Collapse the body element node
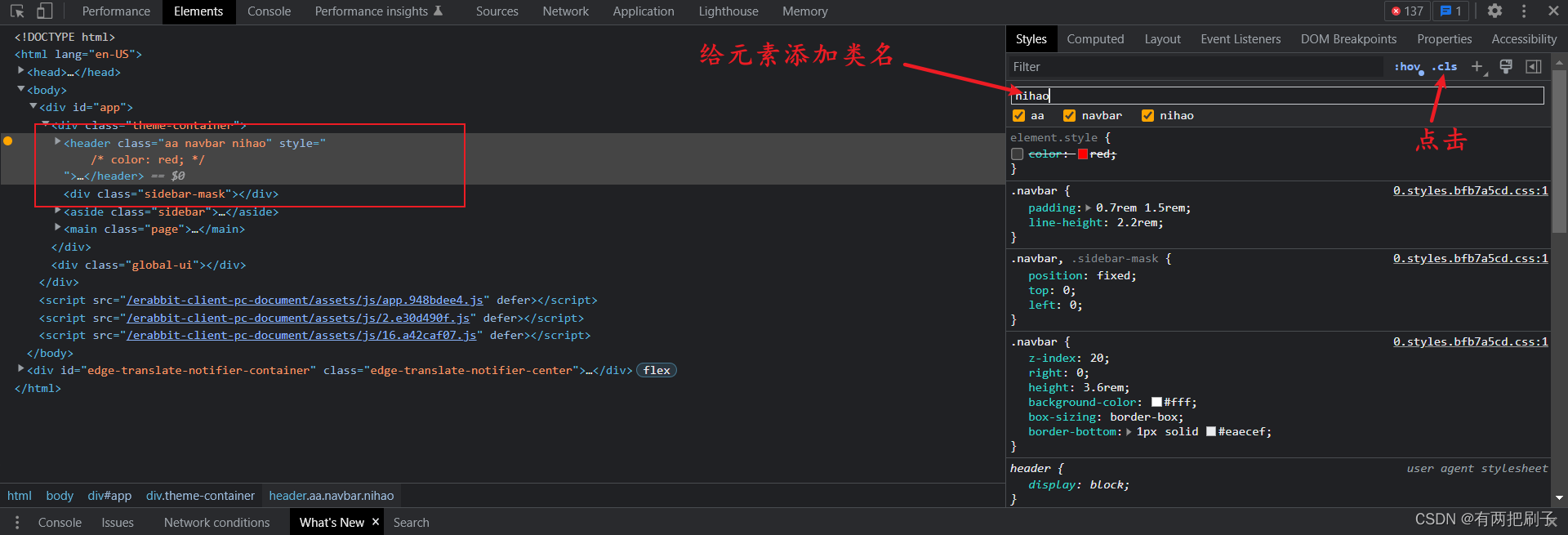The image size is (1568, 535). (21, 90)
